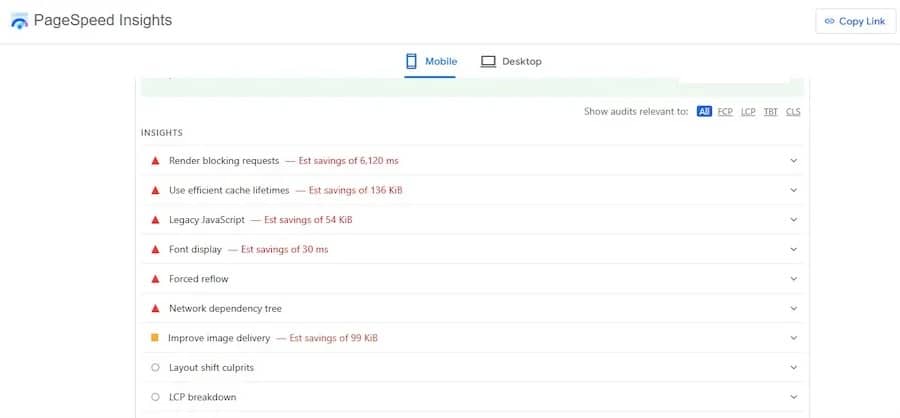Click the desktop laptop icon
The height and width of the screenshot is (418, 900).
pyautogui.click(x=488, y=61)
